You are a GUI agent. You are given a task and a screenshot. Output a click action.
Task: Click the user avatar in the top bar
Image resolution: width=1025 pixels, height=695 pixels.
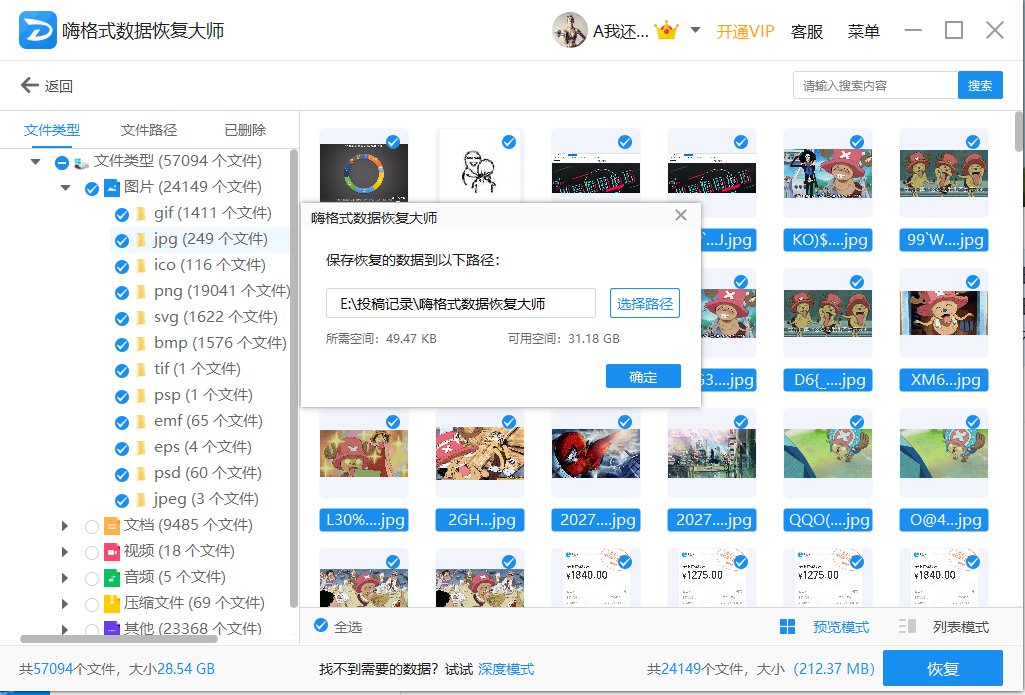click(x=570, y=29)
